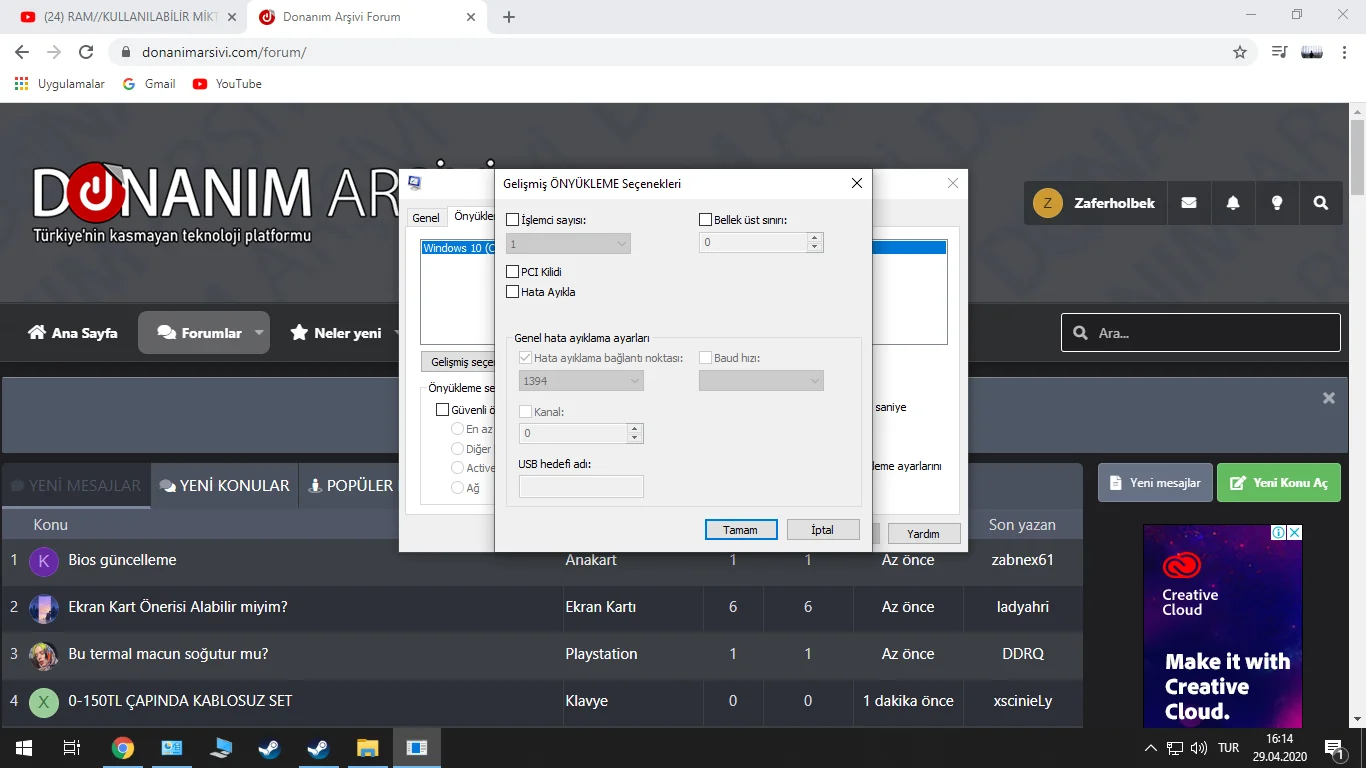
Task: Check the Hata Ayıkla option
Action: click(513, 292)
